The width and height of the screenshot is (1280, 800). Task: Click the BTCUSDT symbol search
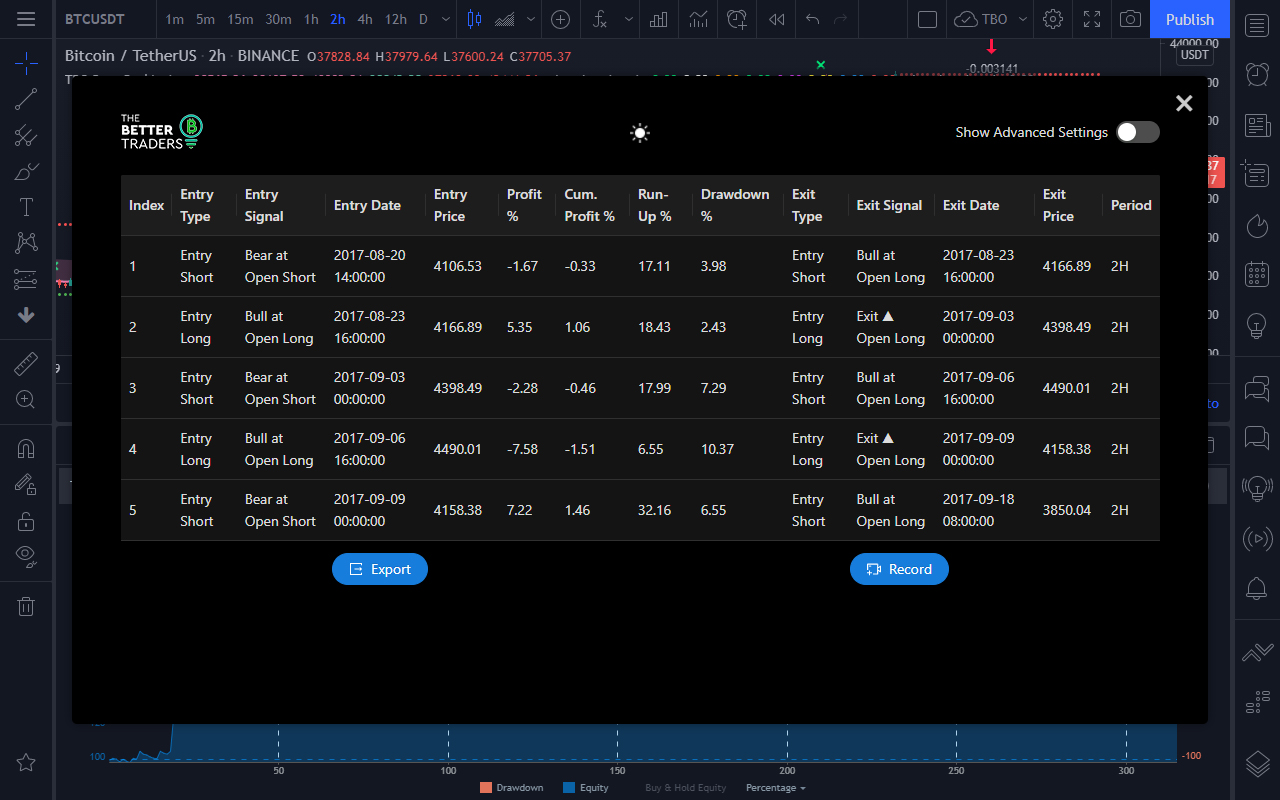[x=95, y=19]
